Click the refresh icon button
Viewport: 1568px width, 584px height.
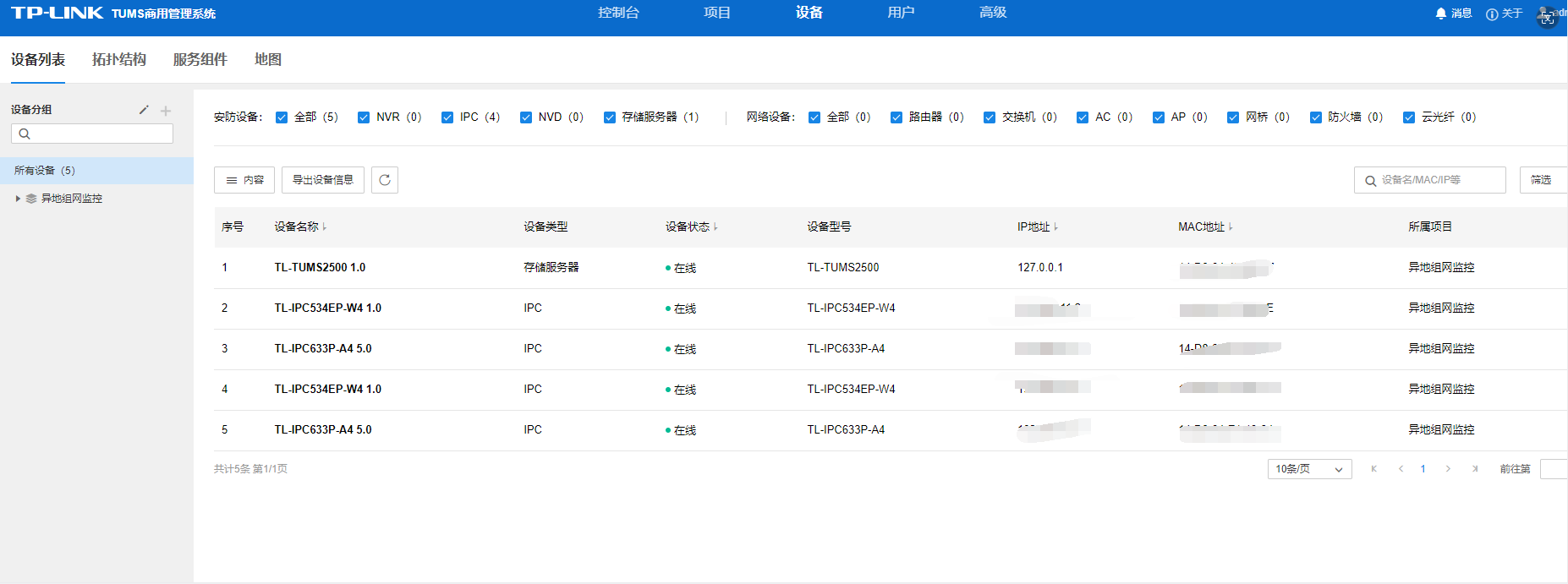[385, 180]
